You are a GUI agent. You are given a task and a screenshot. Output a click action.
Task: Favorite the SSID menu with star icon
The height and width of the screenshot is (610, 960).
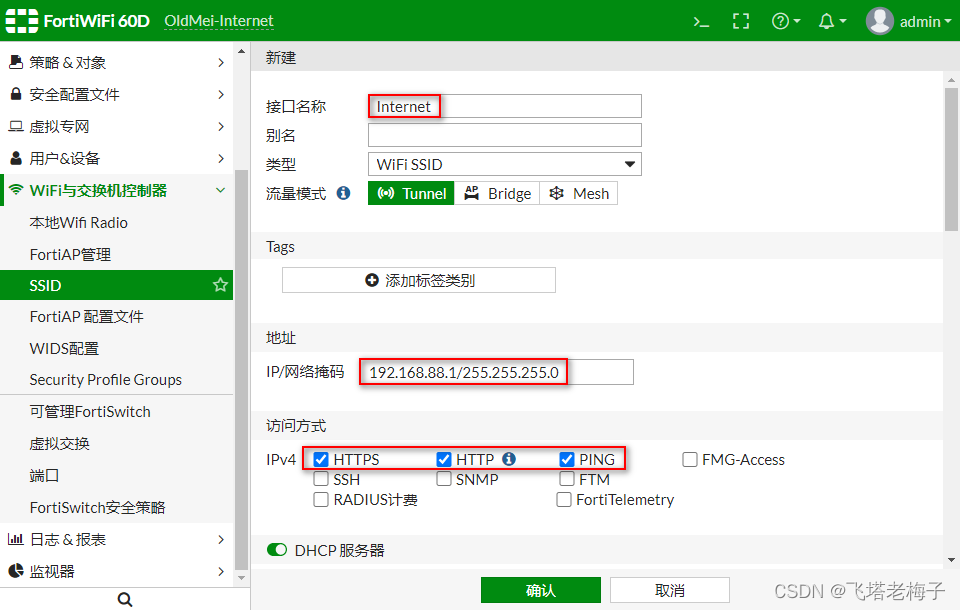point(220,285)
